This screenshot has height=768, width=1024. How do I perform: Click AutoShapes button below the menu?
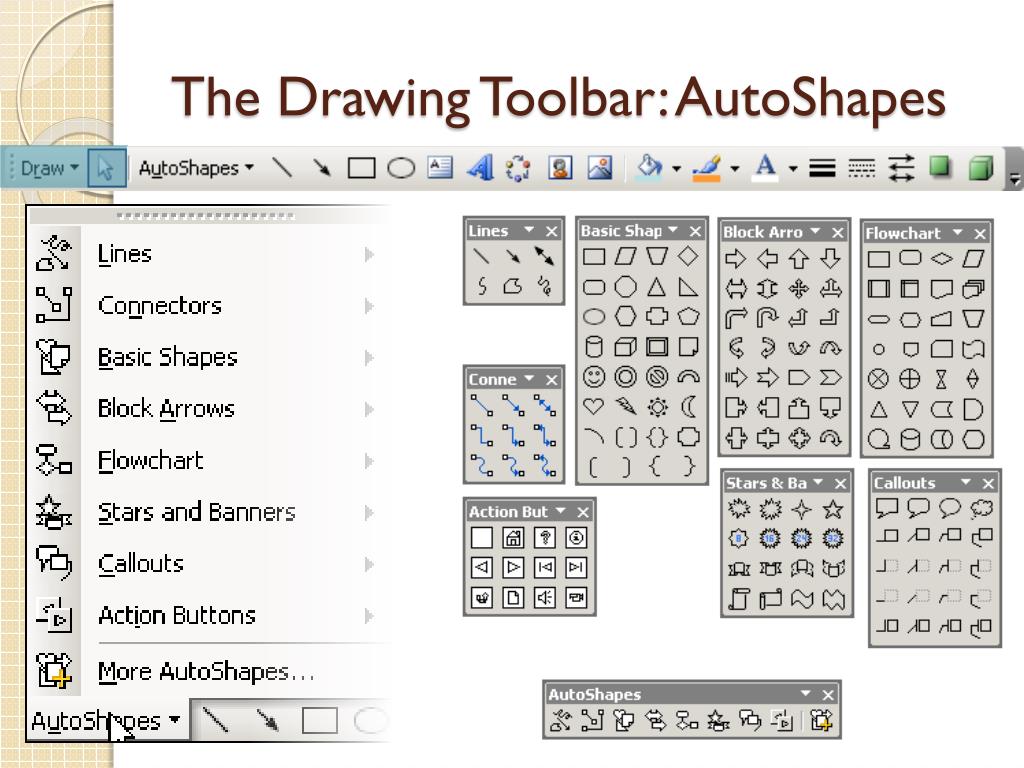click(x=106, y=720)
